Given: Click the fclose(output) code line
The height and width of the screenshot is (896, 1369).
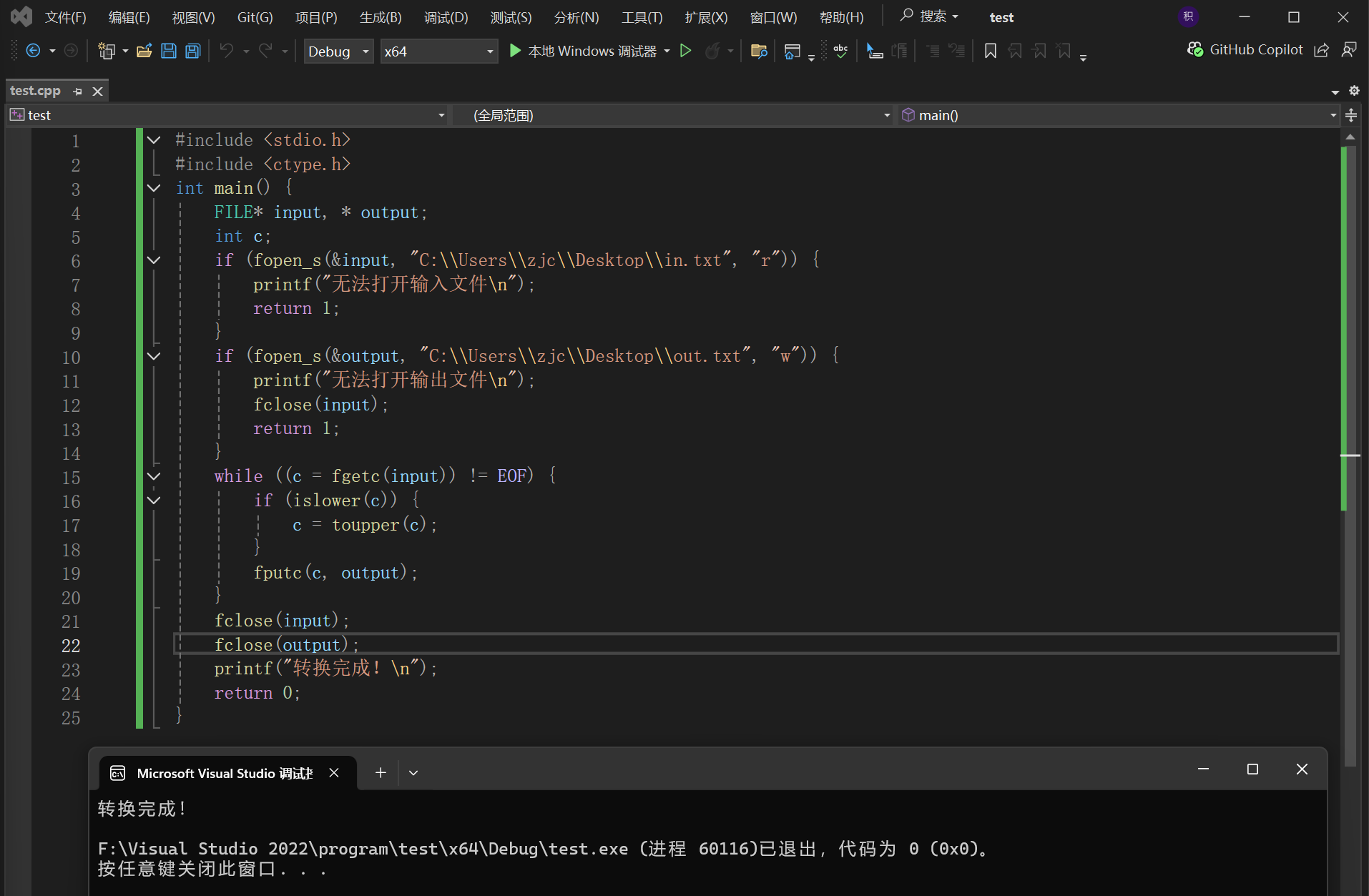Looking at the screenshot, I should pos(287,645).
